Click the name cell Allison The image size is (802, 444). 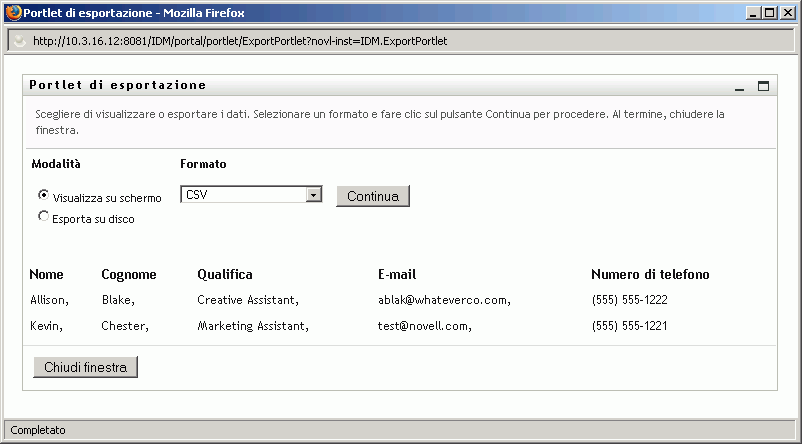pyautogui.click(x=49, y=300)
